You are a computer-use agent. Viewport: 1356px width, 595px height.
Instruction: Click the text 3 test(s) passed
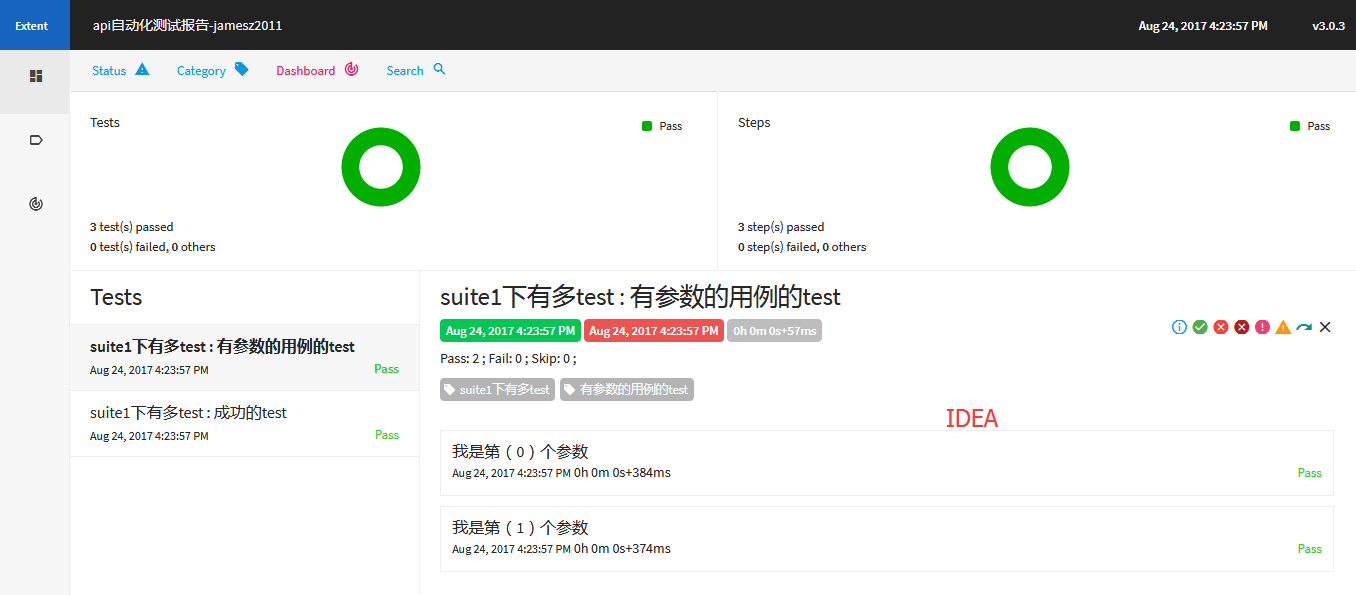pos(131,227)
